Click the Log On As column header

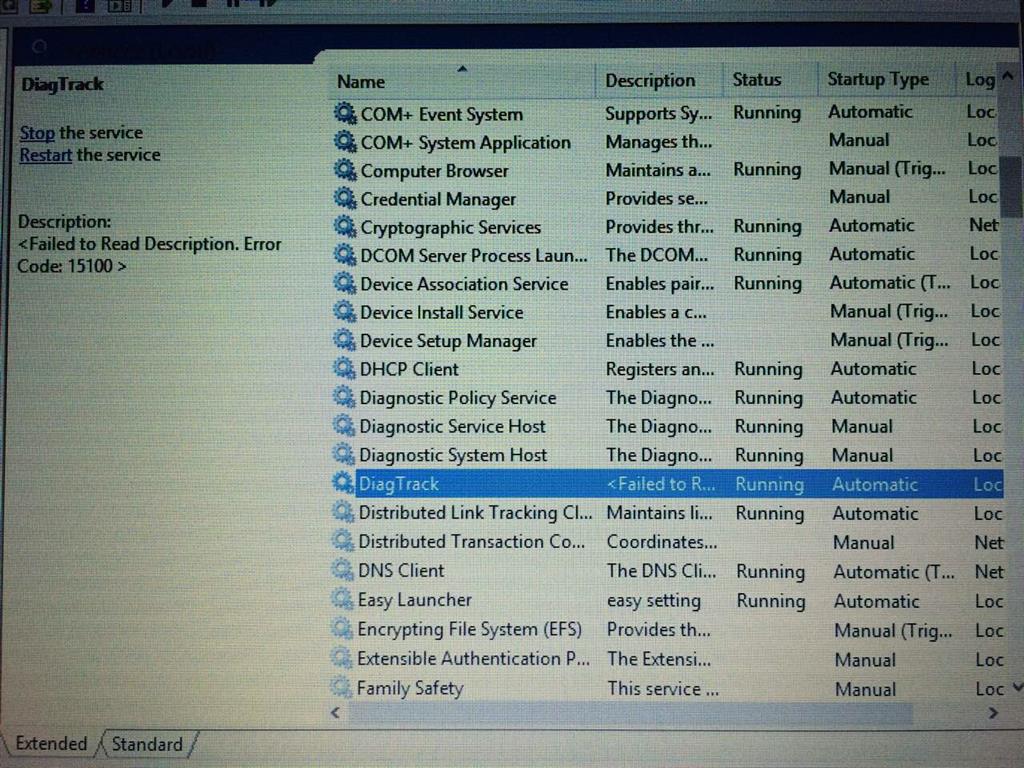[980, 79]
